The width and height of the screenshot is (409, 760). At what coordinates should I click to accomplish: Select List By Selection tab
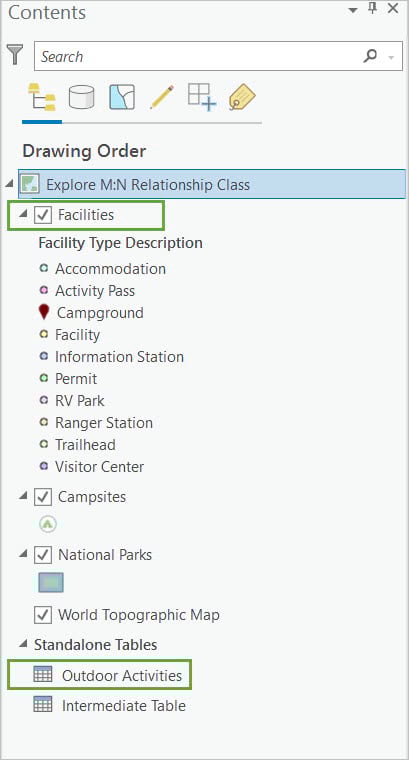122,97
